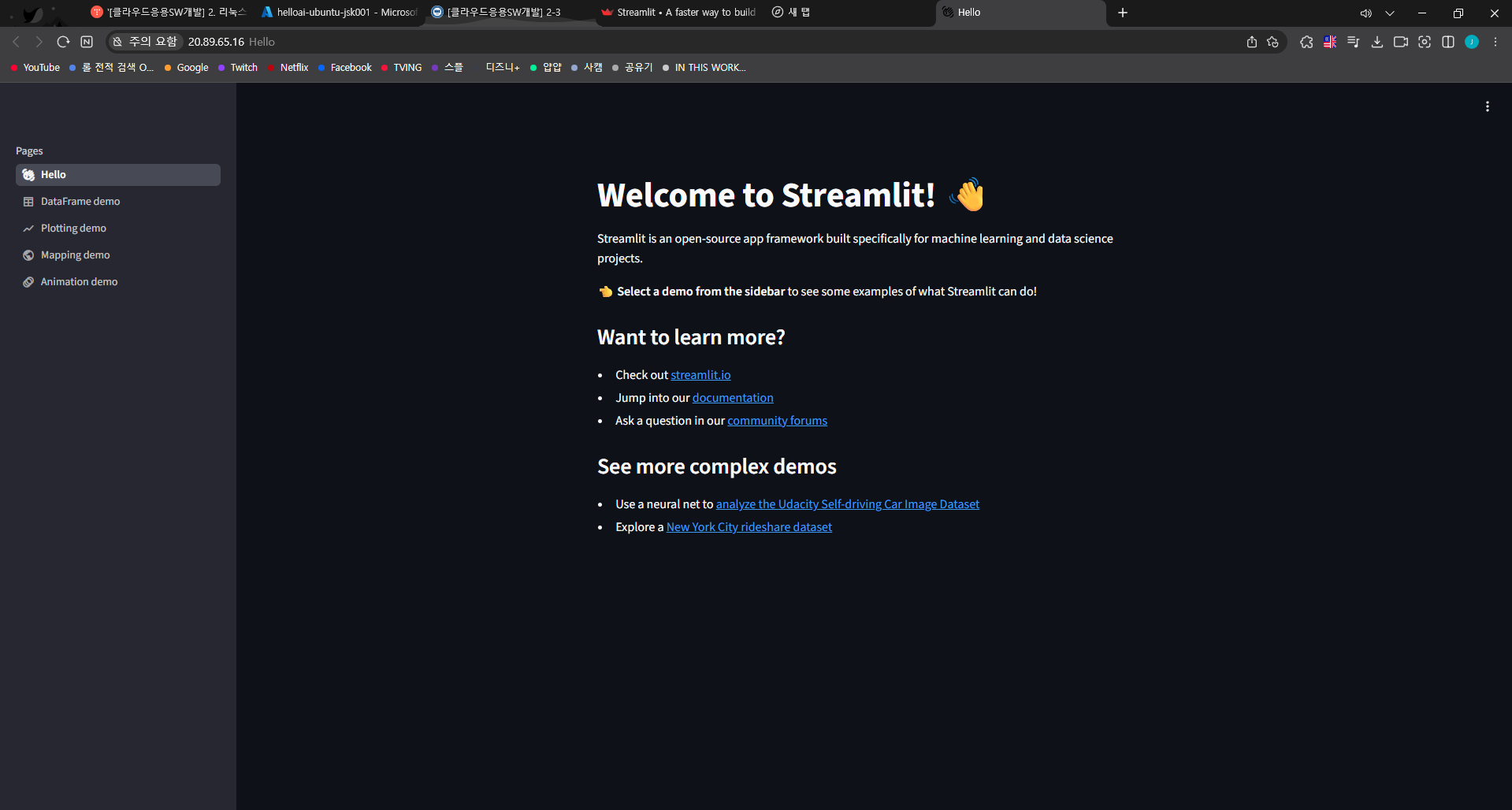The height and width of the screenshot is (810, 1512).
Task: Go back in browser history
Action: (16, 42)
